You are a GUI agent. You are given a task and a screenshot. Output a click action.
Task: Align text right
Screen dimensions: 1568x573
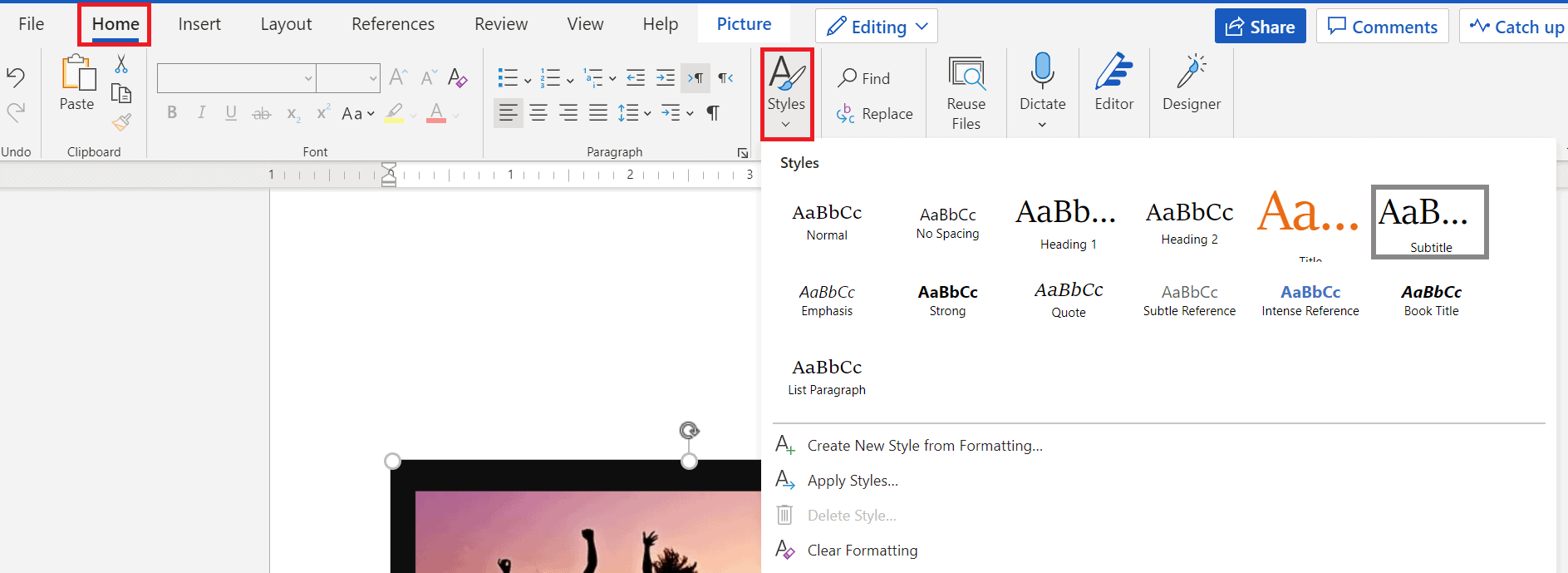[568, 112]
